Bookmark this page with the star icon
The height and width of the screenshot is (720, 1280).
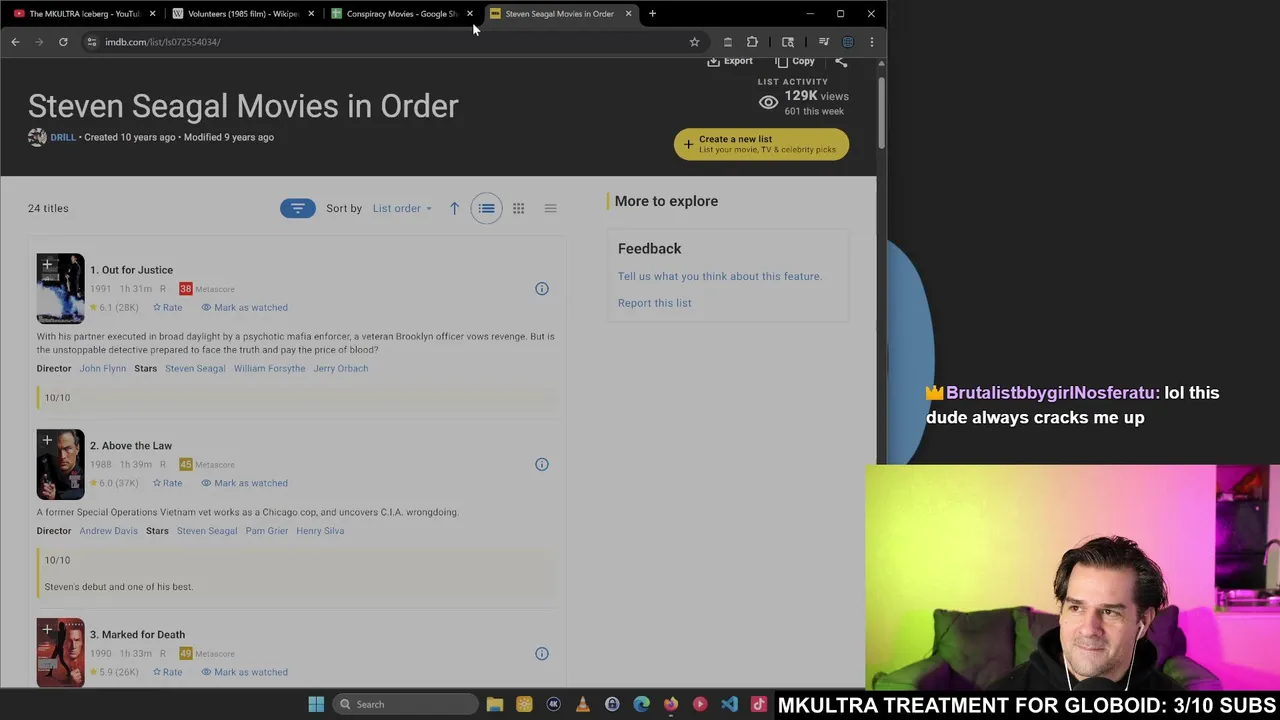[x=694, y=42]
